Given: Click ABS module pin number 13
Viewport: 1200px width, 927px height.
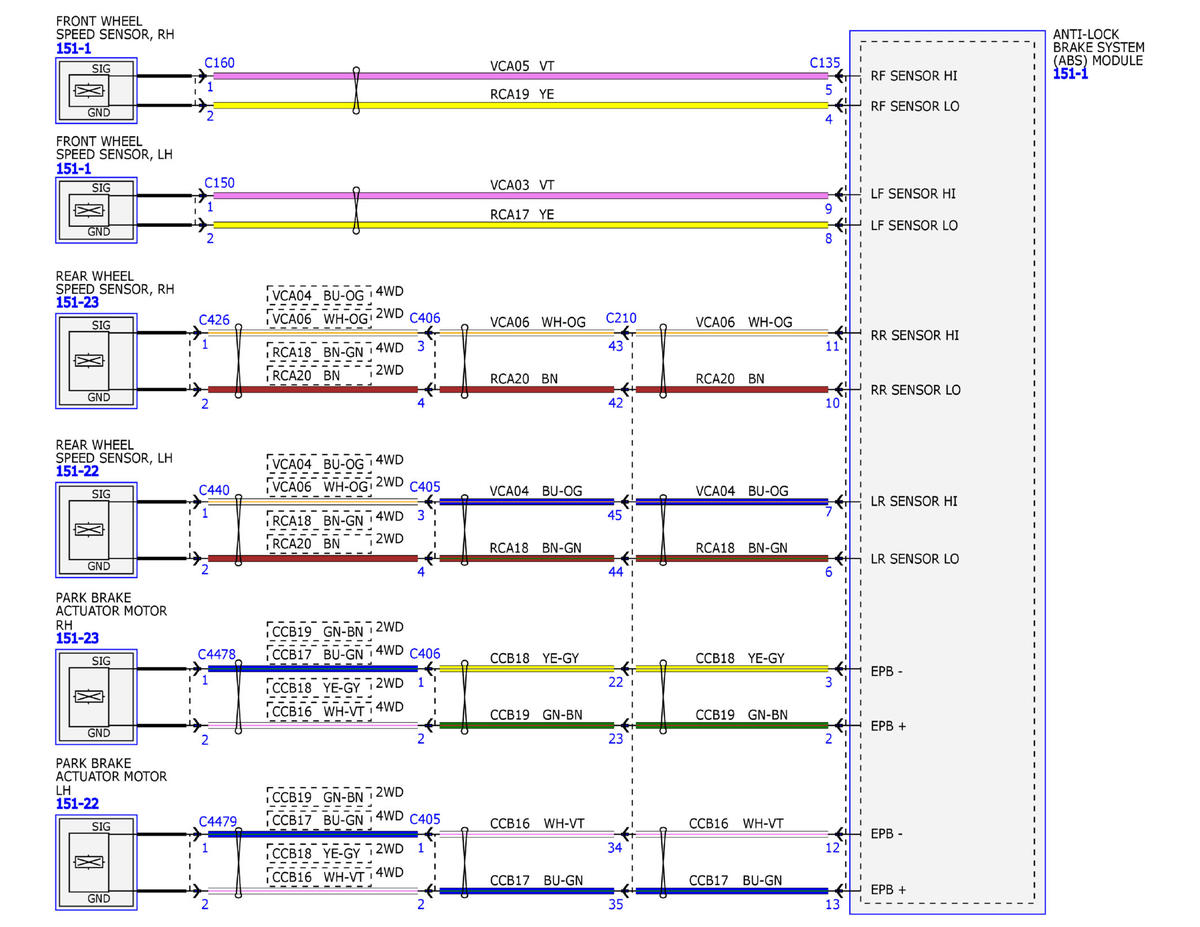Looking at the screenshot, I should click(833, 905).
